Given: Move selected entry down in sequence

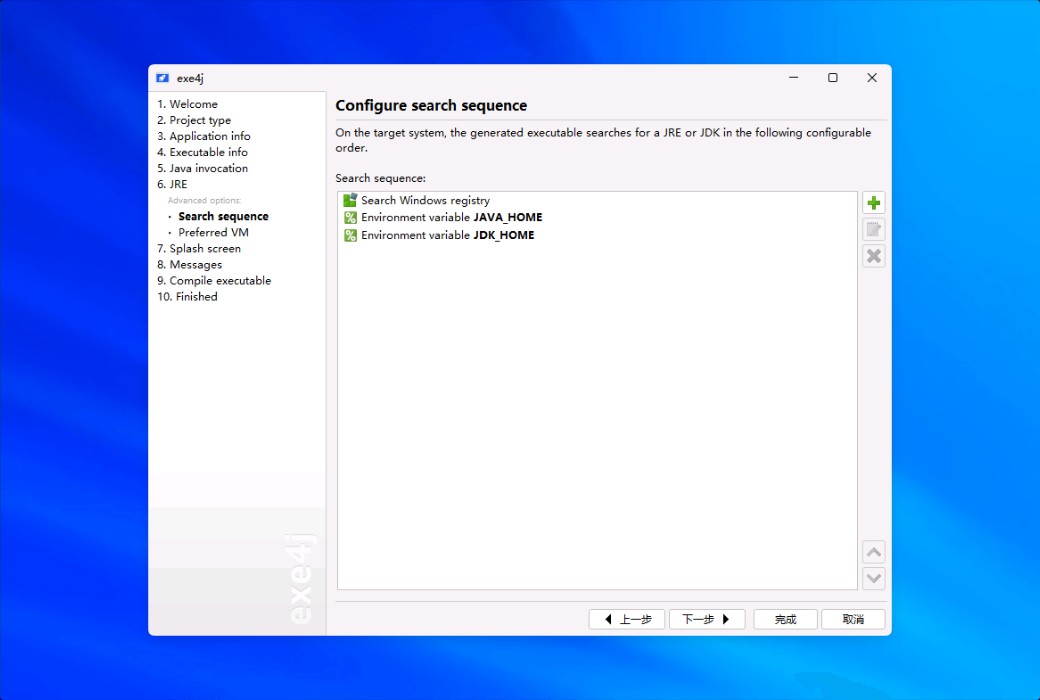Looking at the screenshot, I should (874, 578).
